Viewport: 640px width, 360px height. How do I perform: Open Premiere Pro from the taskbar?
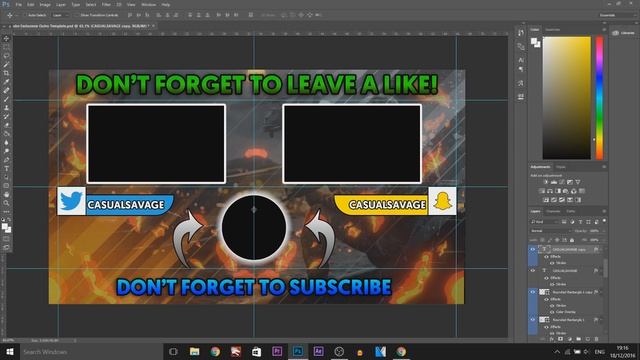pyautogui.click(x=277, y=351)
